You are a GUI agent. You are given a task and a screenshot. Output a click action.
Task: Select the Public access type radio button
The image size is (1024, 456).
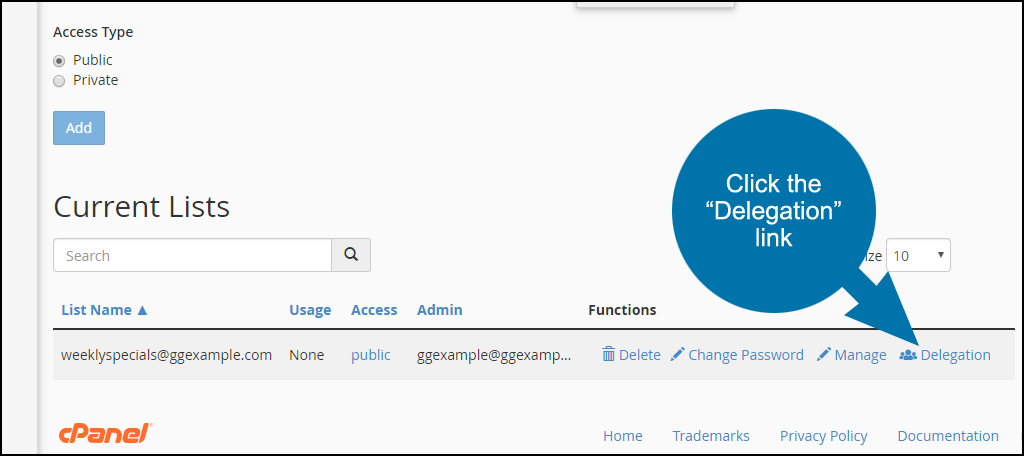click(x=59, y=61)
